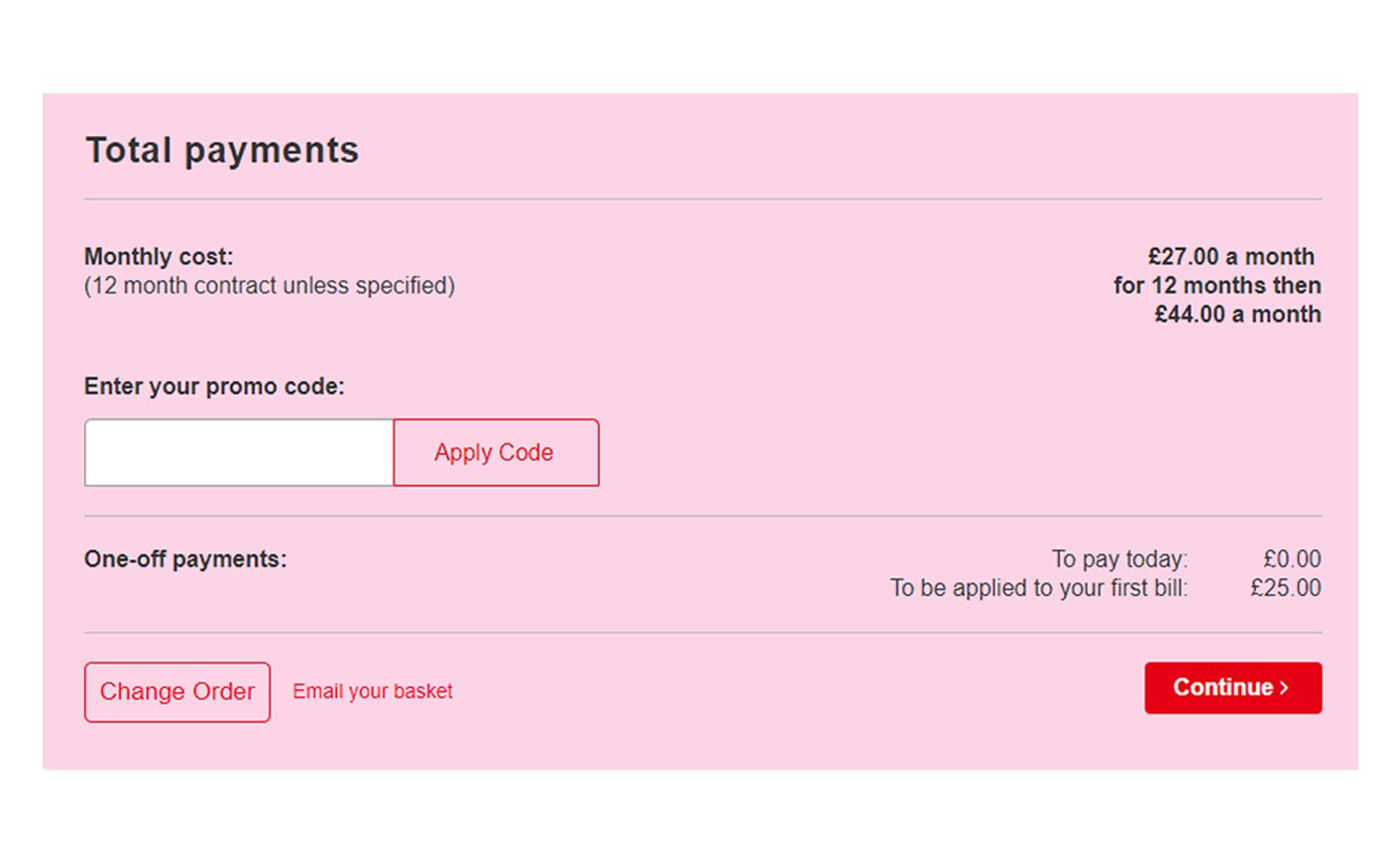Click 'To be applied to your first bill'

[x=1038, y=588]
